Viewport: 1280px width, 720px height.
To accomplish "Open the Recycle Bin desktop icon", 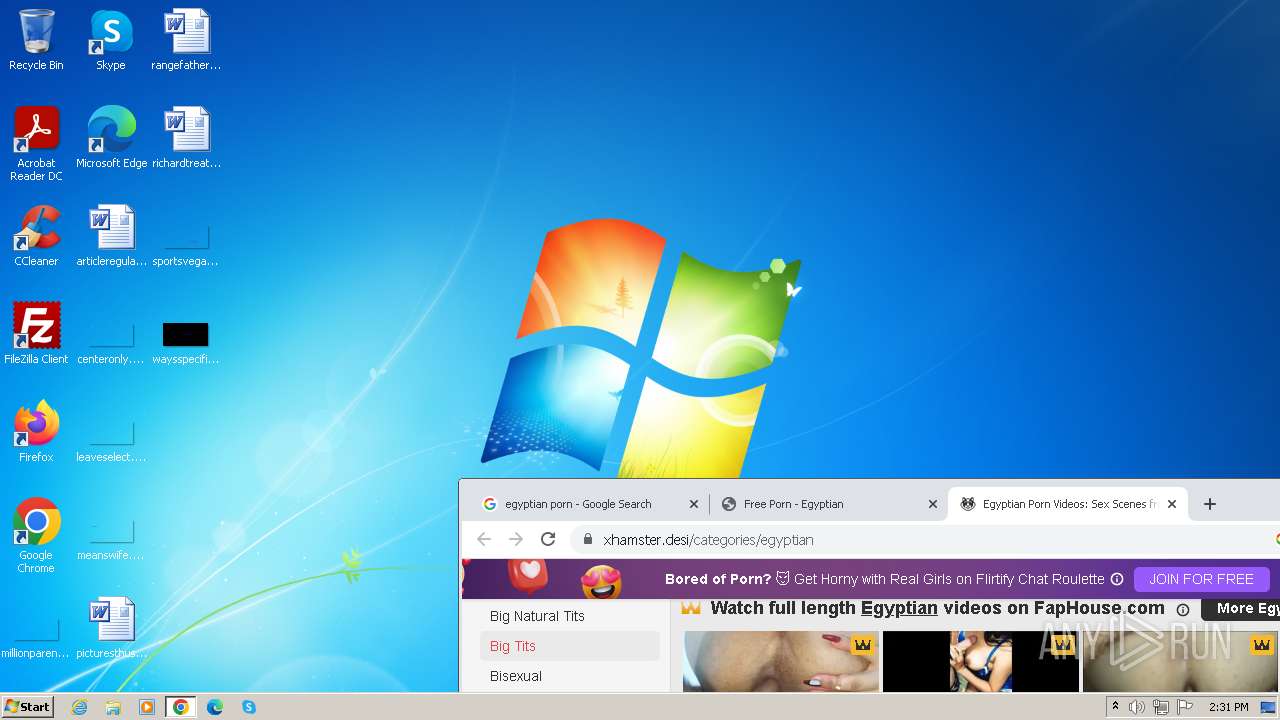I will pyautogui.click(x=36, y=40).
